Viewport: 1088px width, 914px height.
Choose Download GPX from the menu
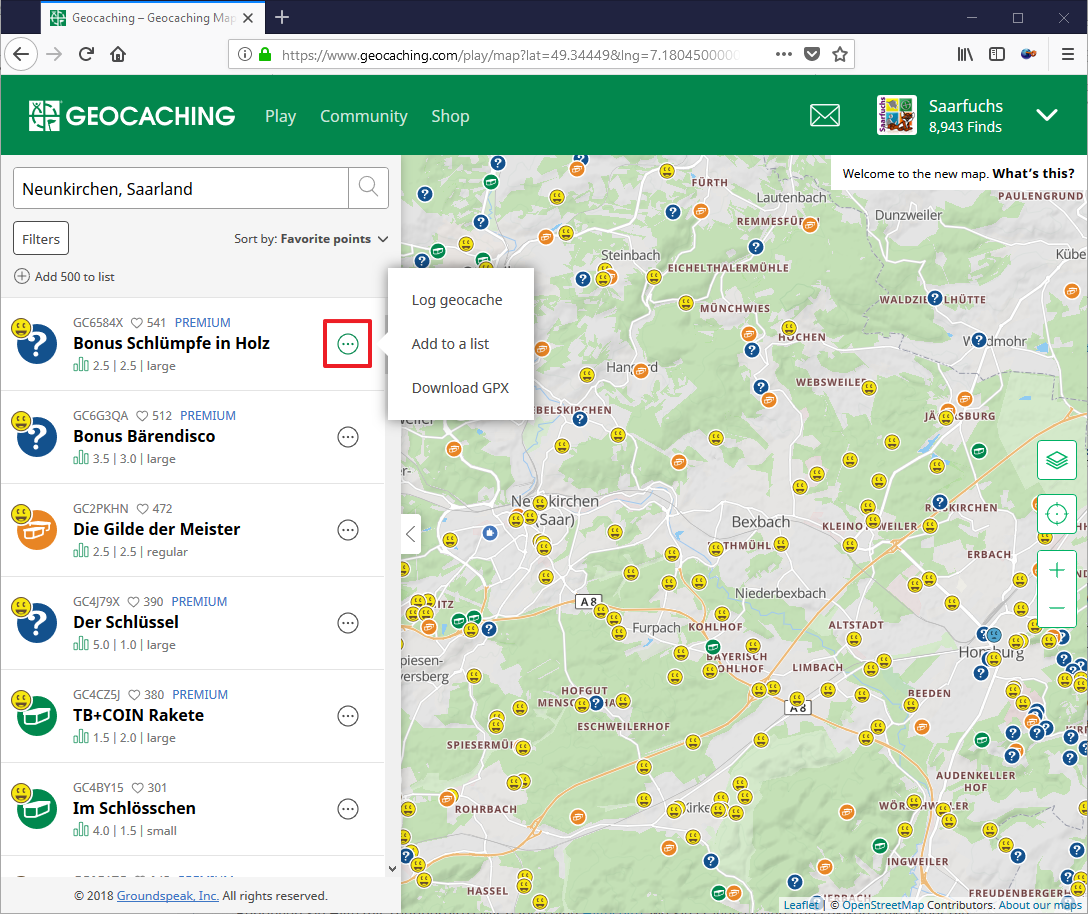point(461,388)
